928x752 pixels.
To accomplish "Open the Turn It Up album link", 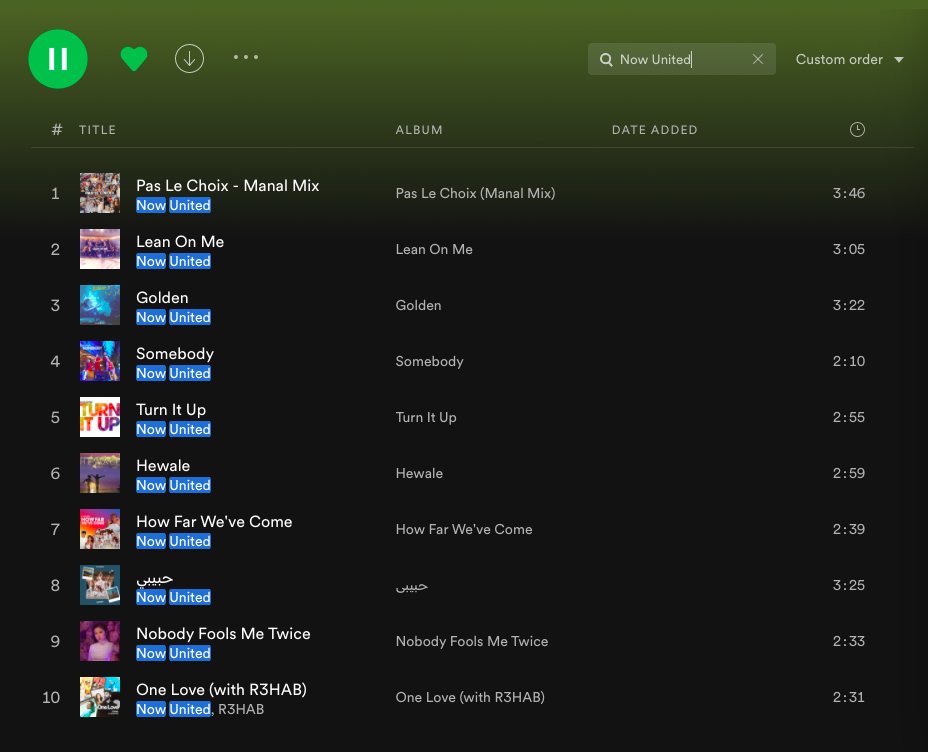I will [426, 417].
